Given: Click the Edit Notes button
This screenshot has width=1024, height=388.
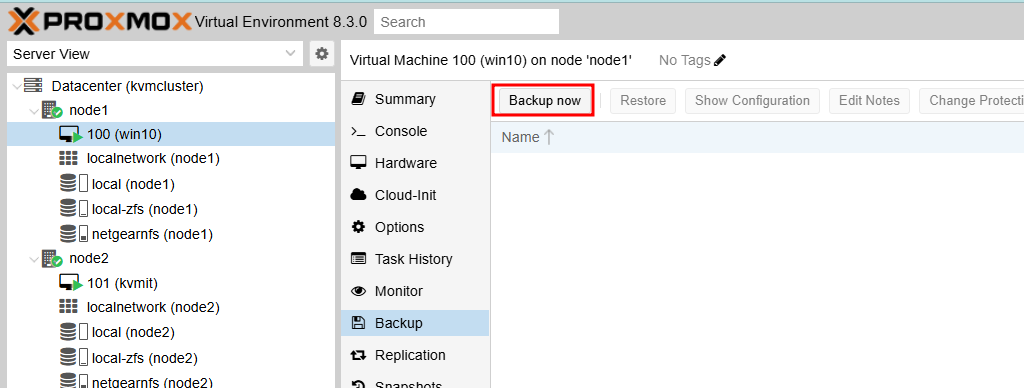Looking at the screenshot, I should click(869, 101).
